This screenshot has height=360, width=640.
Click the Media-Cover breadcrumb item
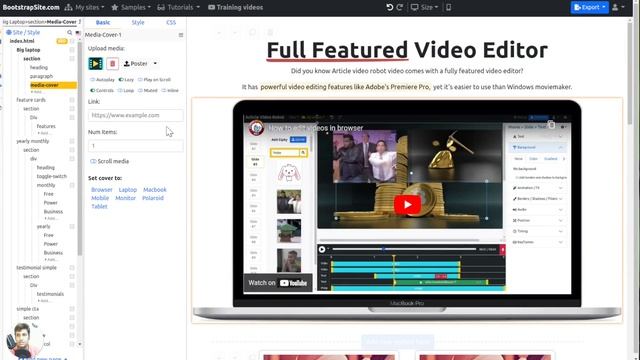[62, 22]
